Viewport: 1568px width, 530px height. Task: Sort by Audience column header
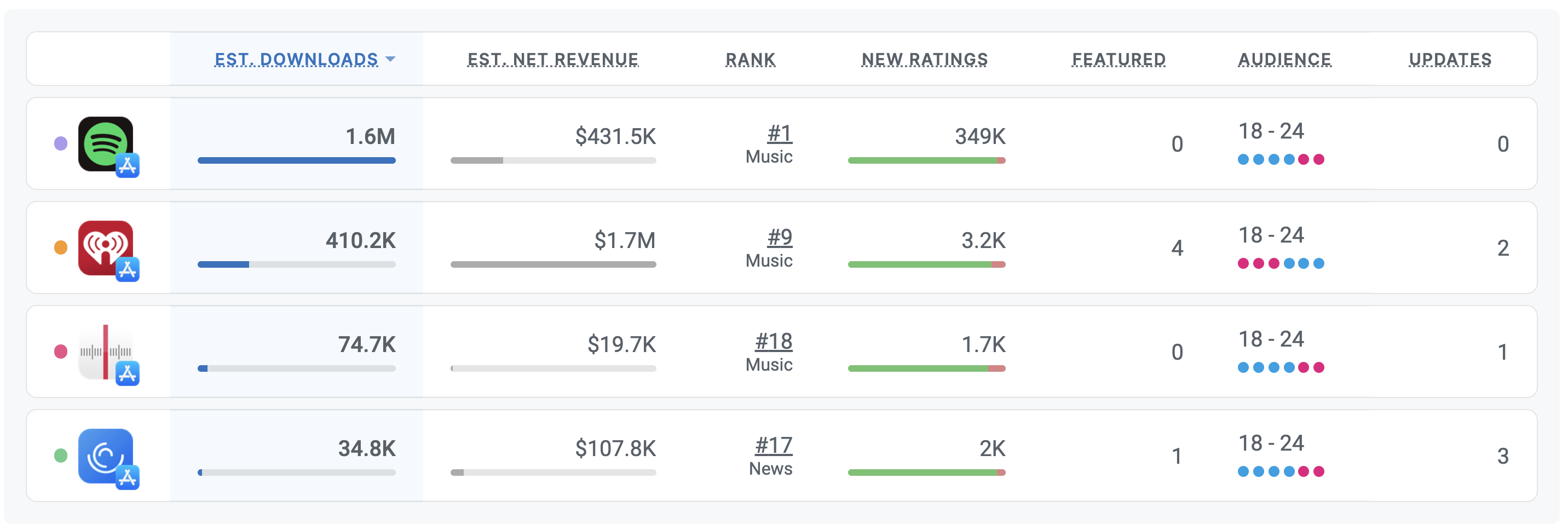[x=1285, y=60]
